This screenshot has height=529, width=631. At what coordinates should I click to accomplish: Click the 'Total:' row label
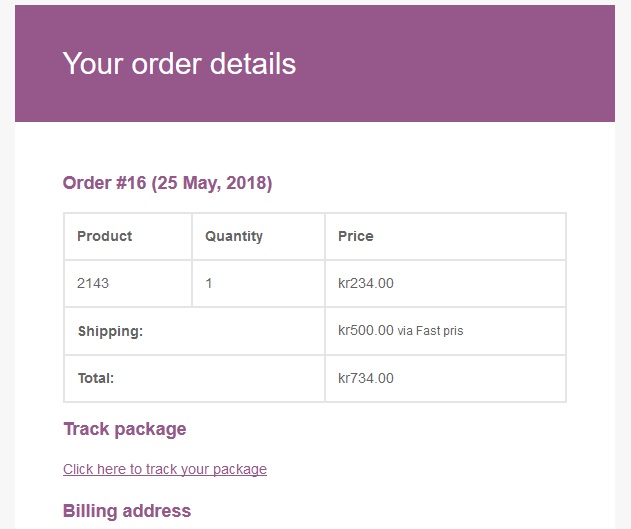pos(96,378)
